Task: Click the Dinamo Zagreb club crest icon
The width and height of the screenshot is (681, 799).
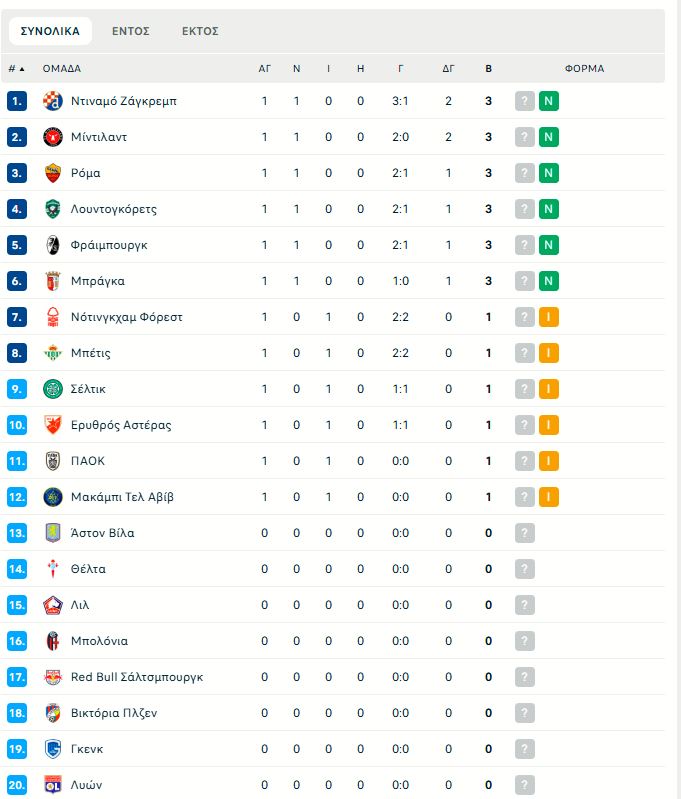Action: point(53,101)
